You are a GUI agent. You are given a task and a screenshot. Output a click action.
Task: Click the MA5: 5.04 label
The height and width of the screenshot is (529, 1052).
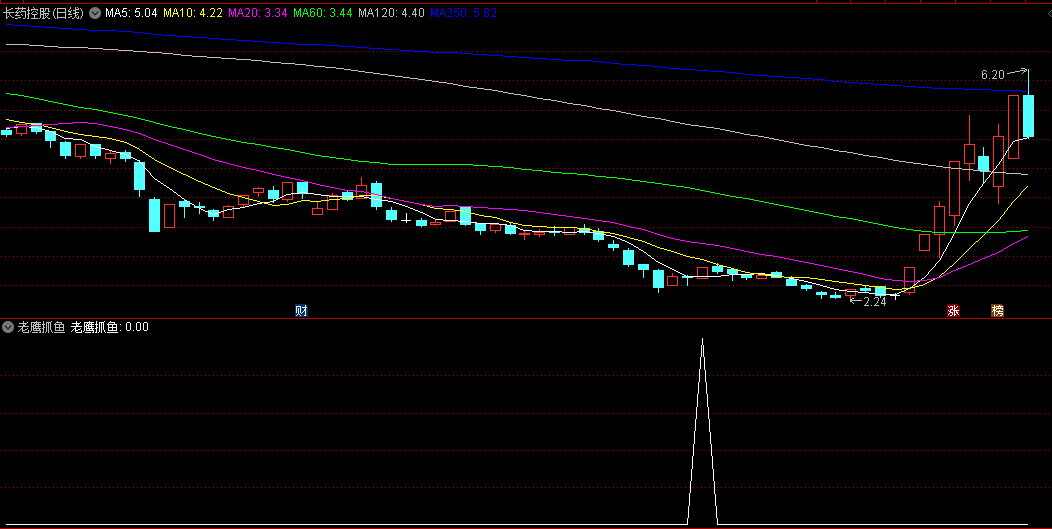click(132, 13)
